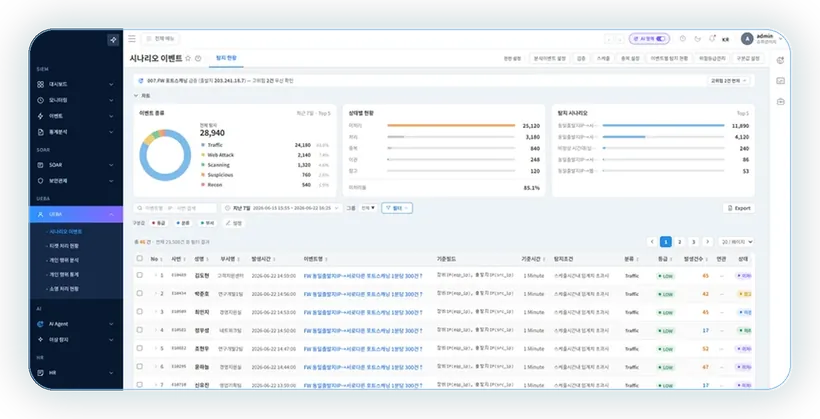Image resolution: width=820 pixels, height=419 pixels.
Task: Click the blue-outlined filter button
Action: coord(397,208)
